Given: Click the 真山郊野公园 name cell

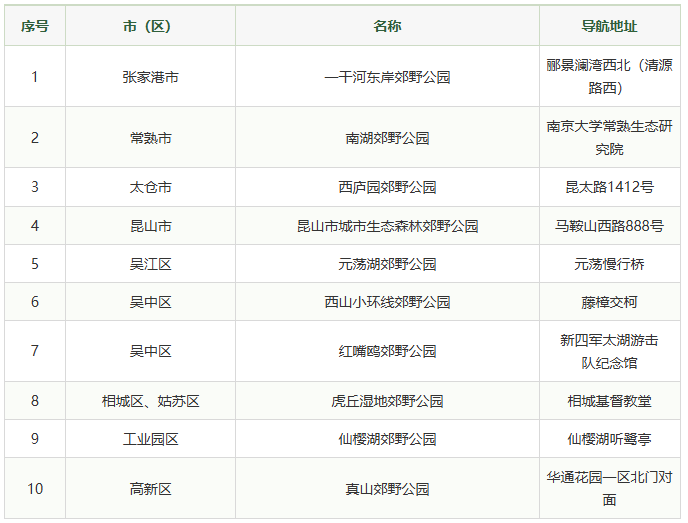Looking at the screenshot, I should click(x=387, y=488).
